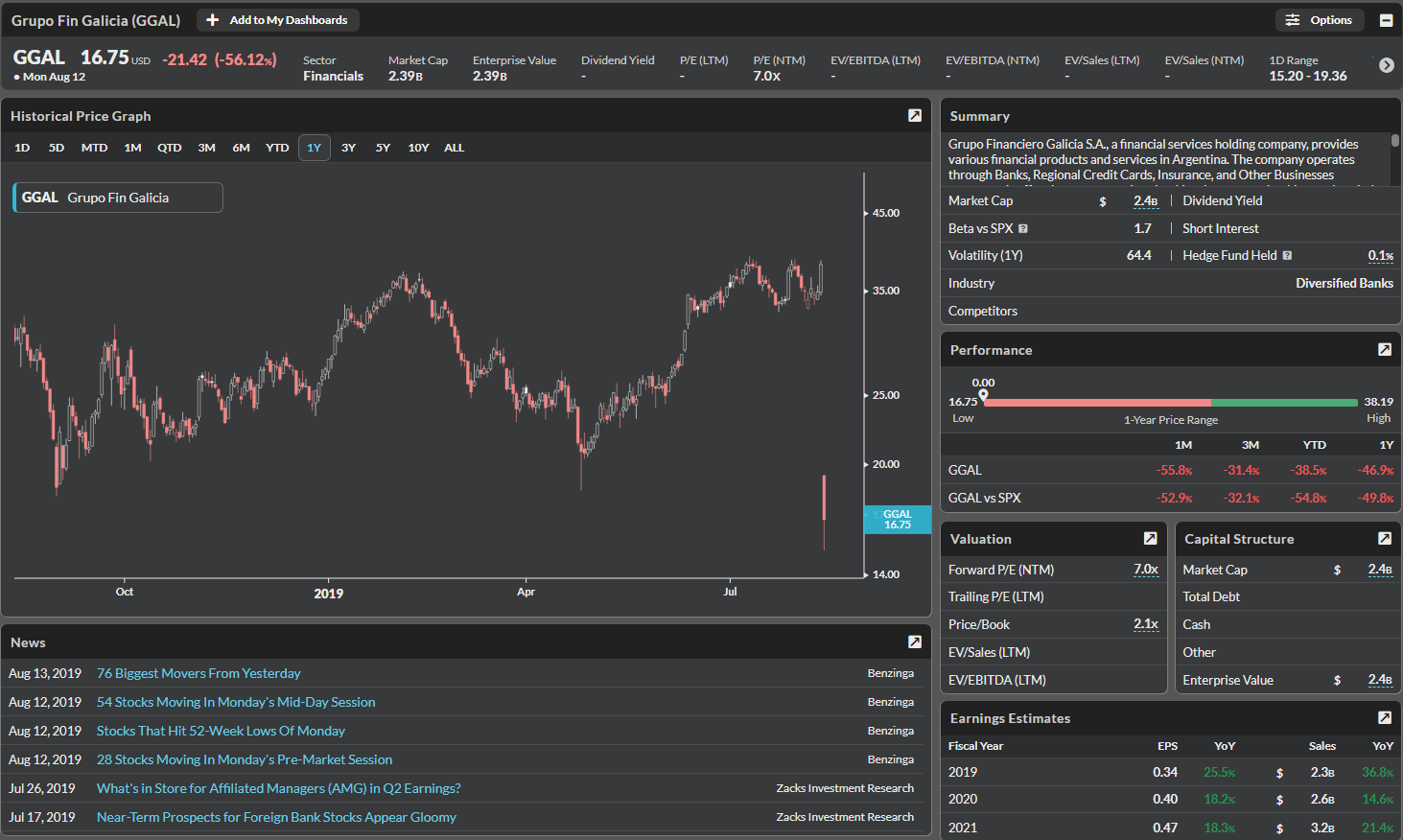
Task: Collapse the dashboard with the minus button
Action: (x=1386, y=20)
